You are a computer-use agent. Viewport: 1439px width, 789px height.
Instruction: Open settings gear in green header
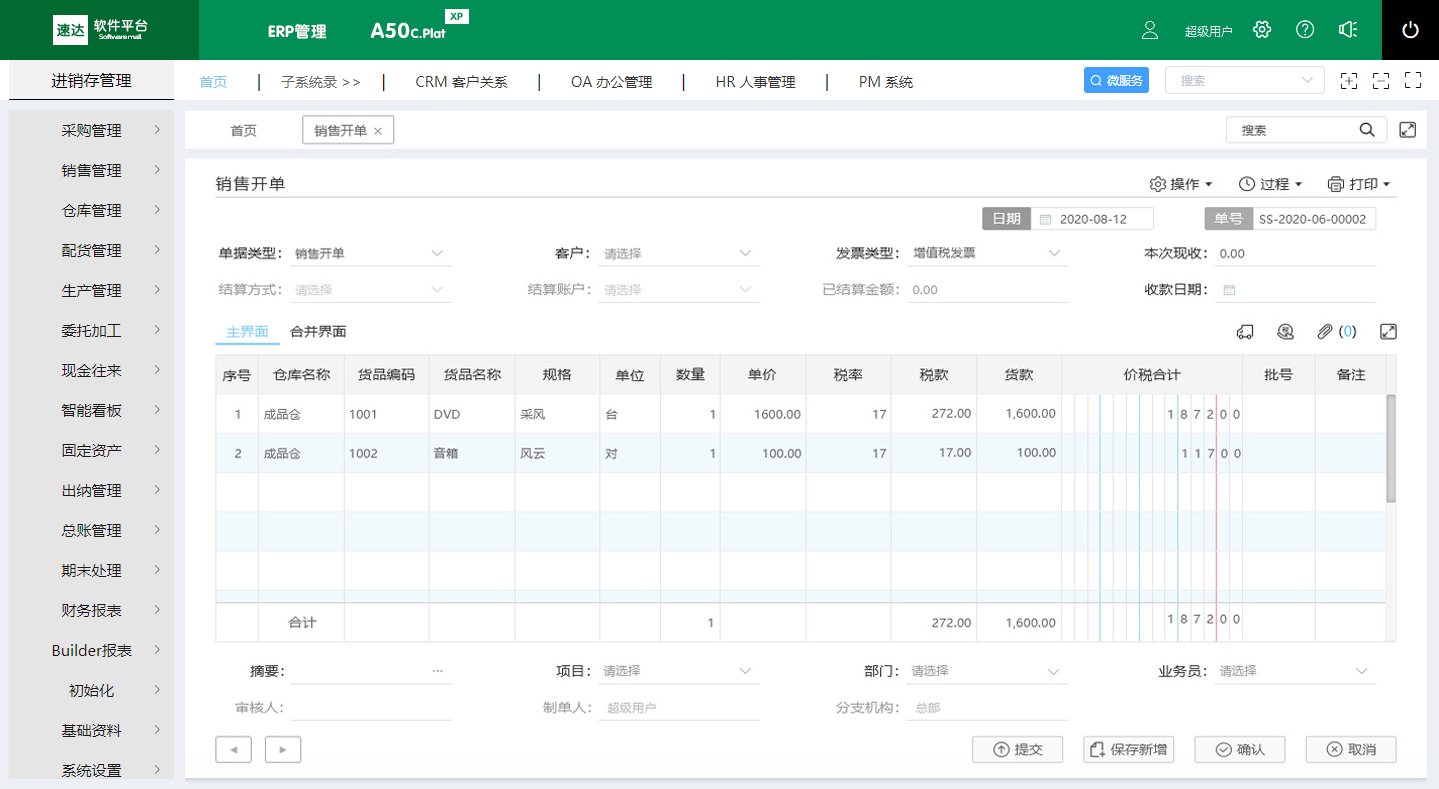[x=1262, y=30]
